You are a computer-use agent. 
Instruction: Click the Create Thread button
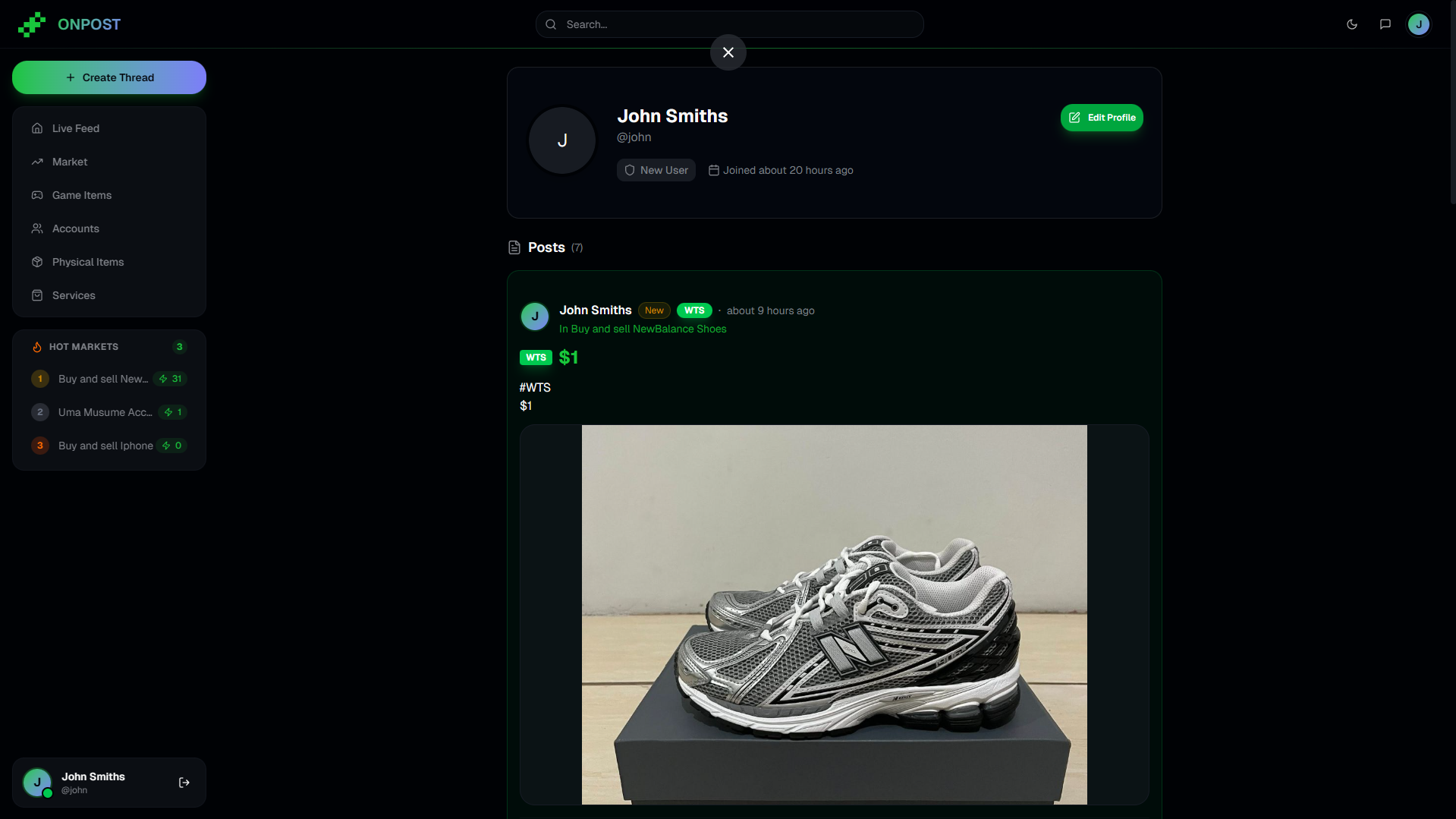tap(109, 77)
